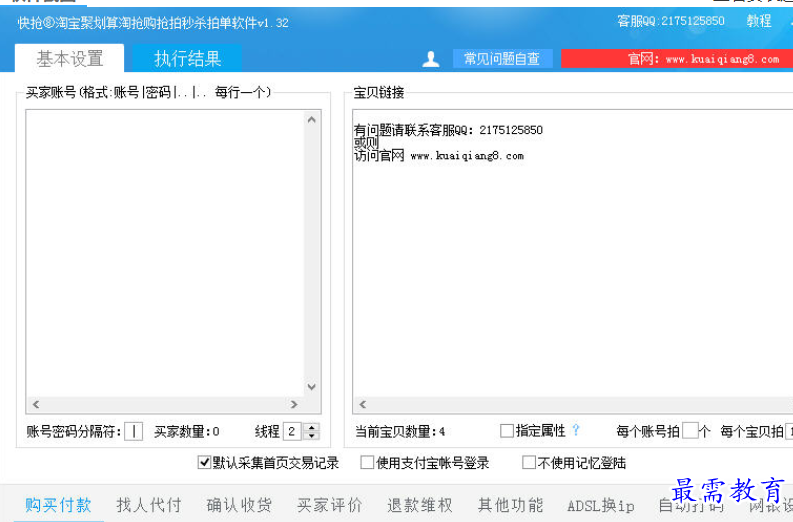This screenshot has height=522, width=793.
Task: Click inside the 买家账号 text area
Action: [x=165, y=253]
